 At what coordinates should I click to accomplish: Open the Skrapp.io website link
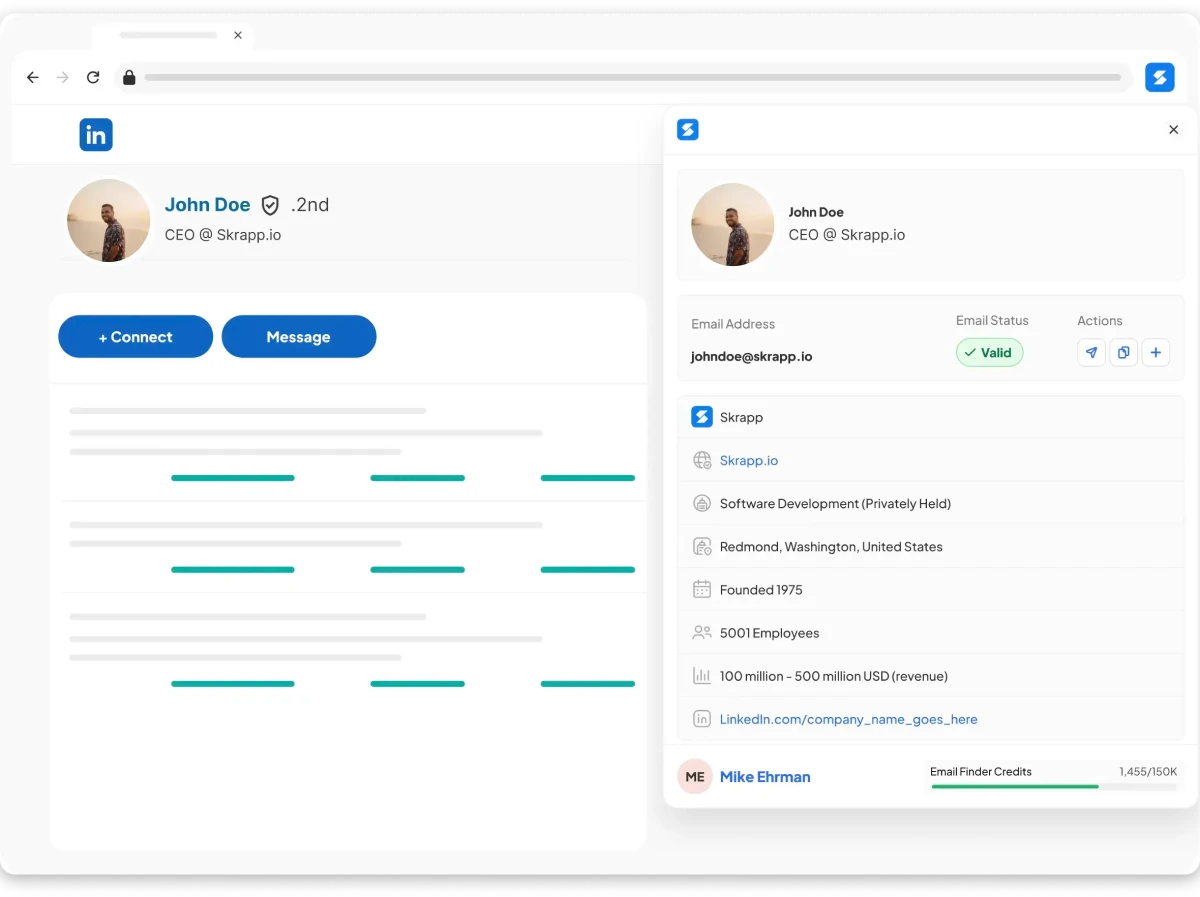coord(749,461)
